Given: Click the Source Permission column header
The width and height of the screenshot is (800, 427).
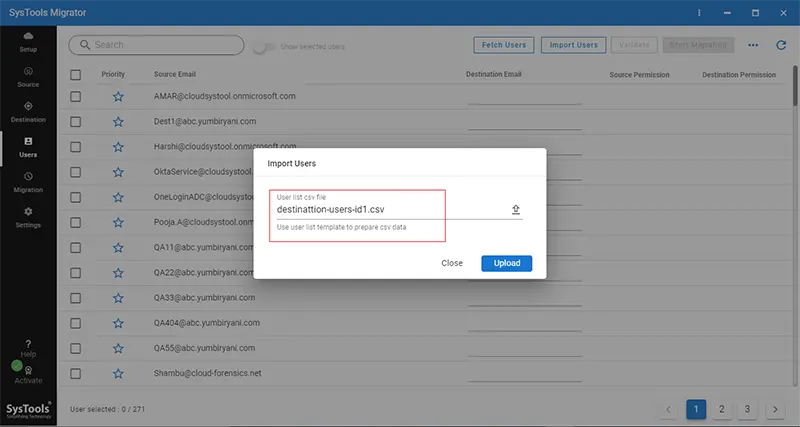Looking at the screenshot, I should click(639, 74).
